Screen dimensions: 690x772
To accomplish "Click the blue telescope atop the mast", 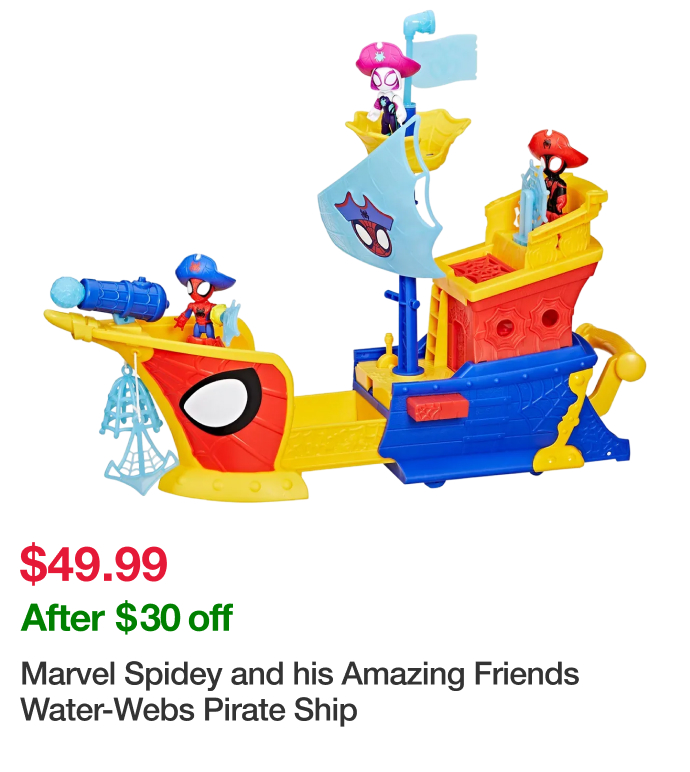I will [420, 23].
